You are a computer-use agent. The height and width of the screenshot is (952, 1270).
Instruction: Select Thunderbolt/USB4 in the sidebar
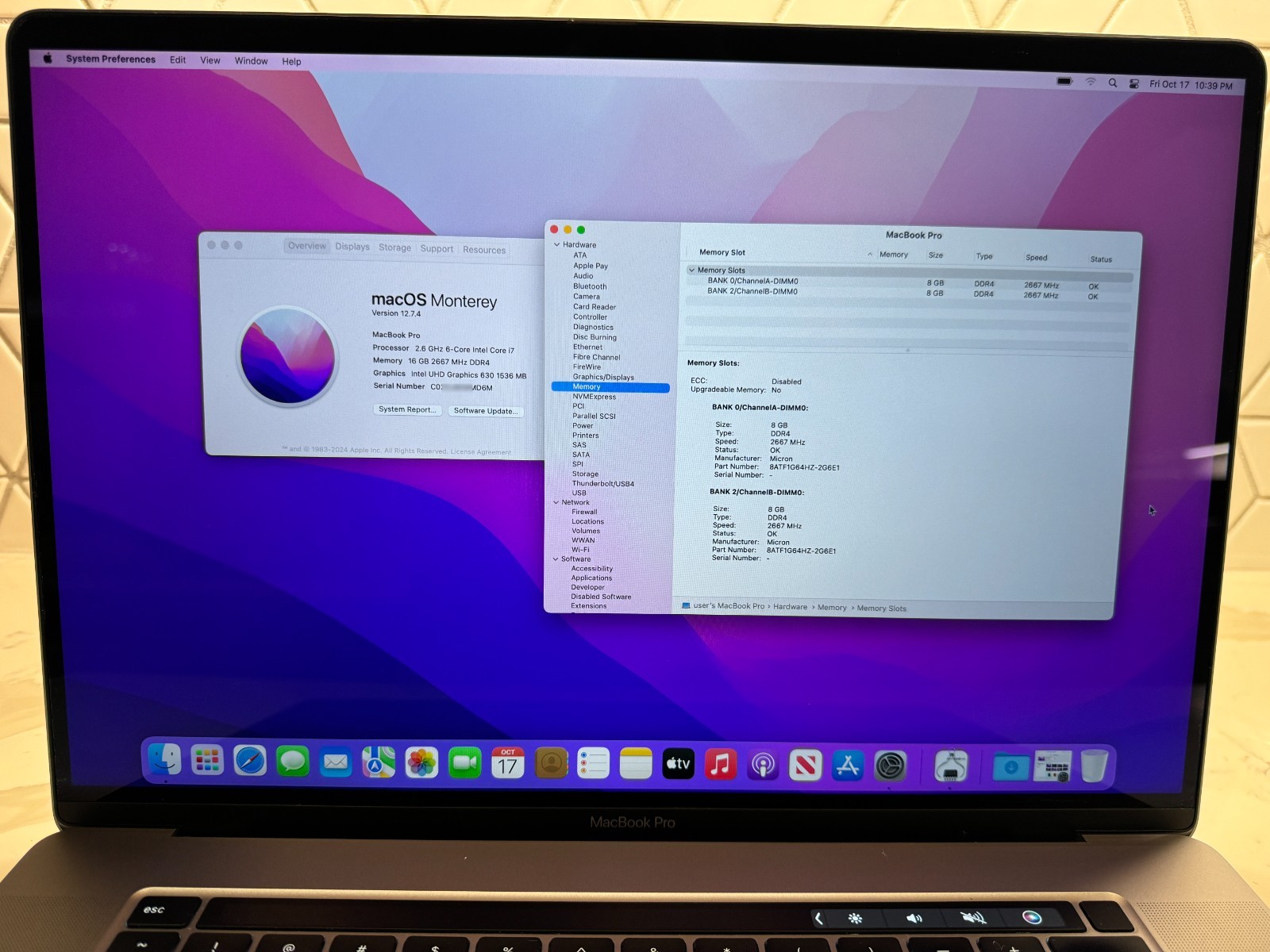click(x=603, y=484)
